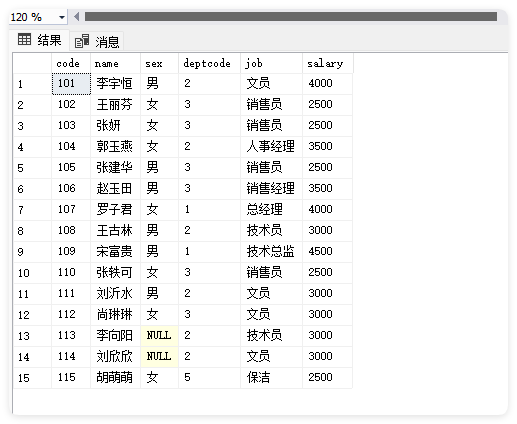Click the name cell 宋富贵
The image size is (517, 424).
pyautogui.click(x=115, y=252)
